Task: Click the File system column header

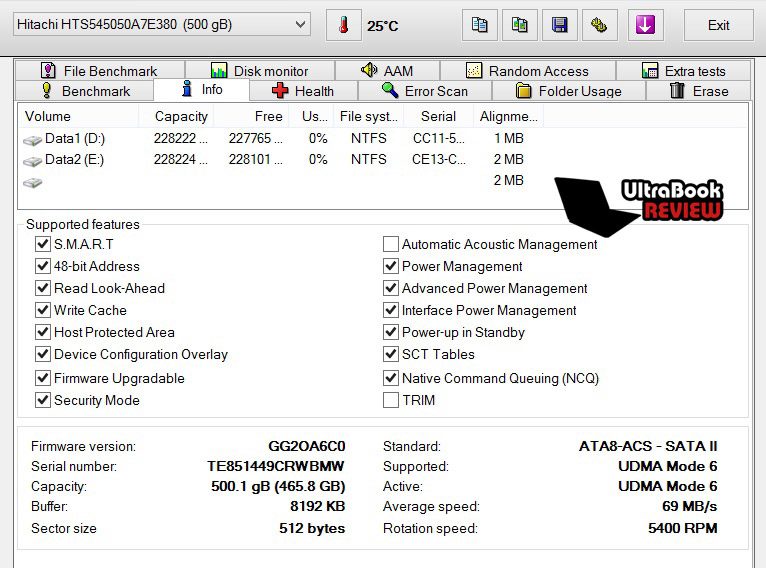Action: (369, 116)
